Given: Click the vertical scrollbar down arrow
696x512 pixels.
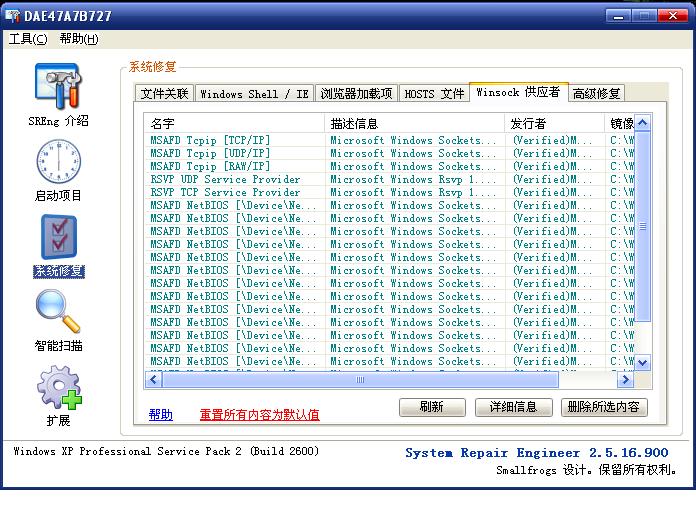Looking at the screenshot, I should pyautogui.click(x=642, y=363).
